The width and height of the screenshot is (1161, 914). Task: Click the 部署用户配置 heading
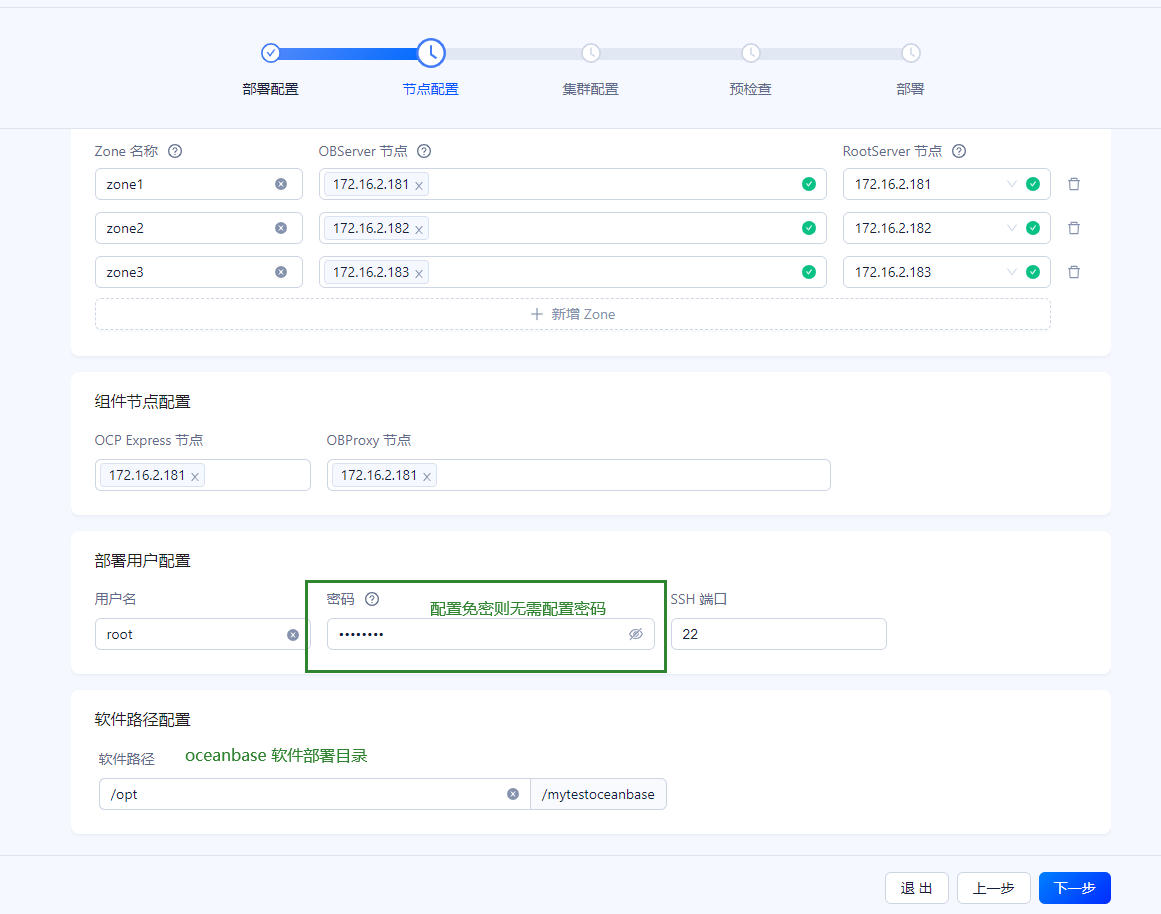click(x=142, y=561)
